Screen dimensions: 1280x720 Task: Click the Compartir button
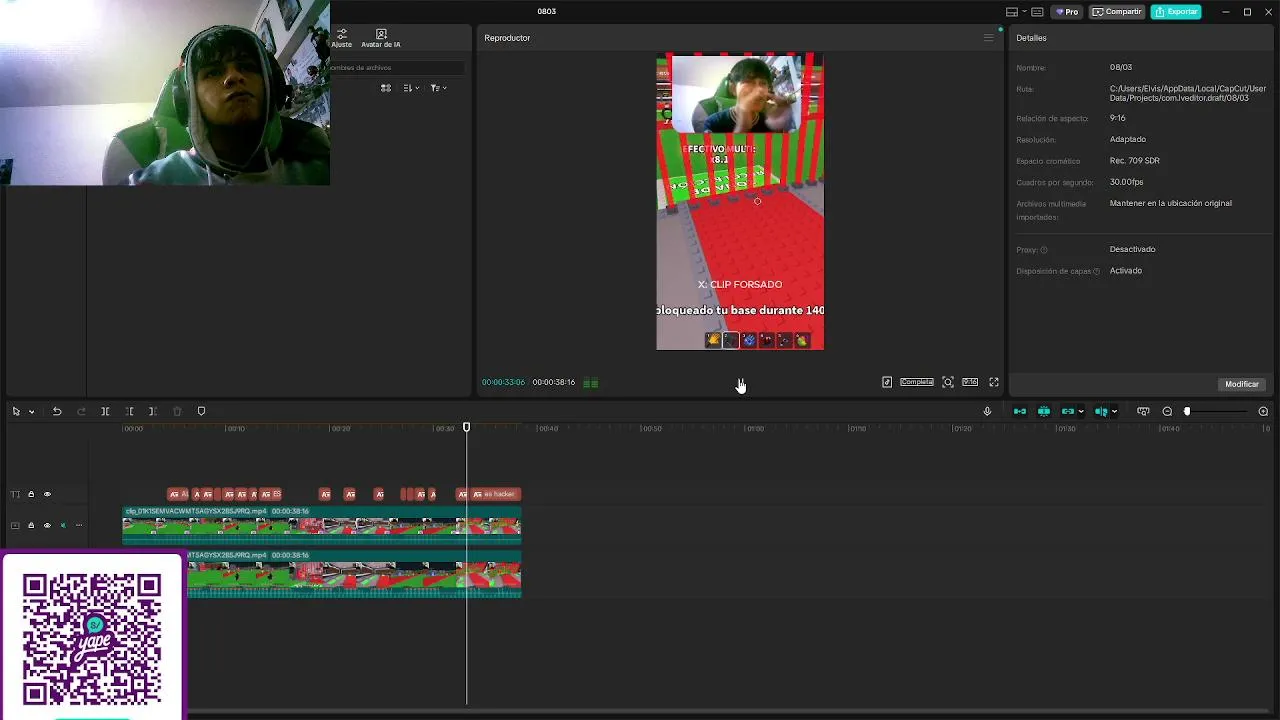coord(1117,12)
